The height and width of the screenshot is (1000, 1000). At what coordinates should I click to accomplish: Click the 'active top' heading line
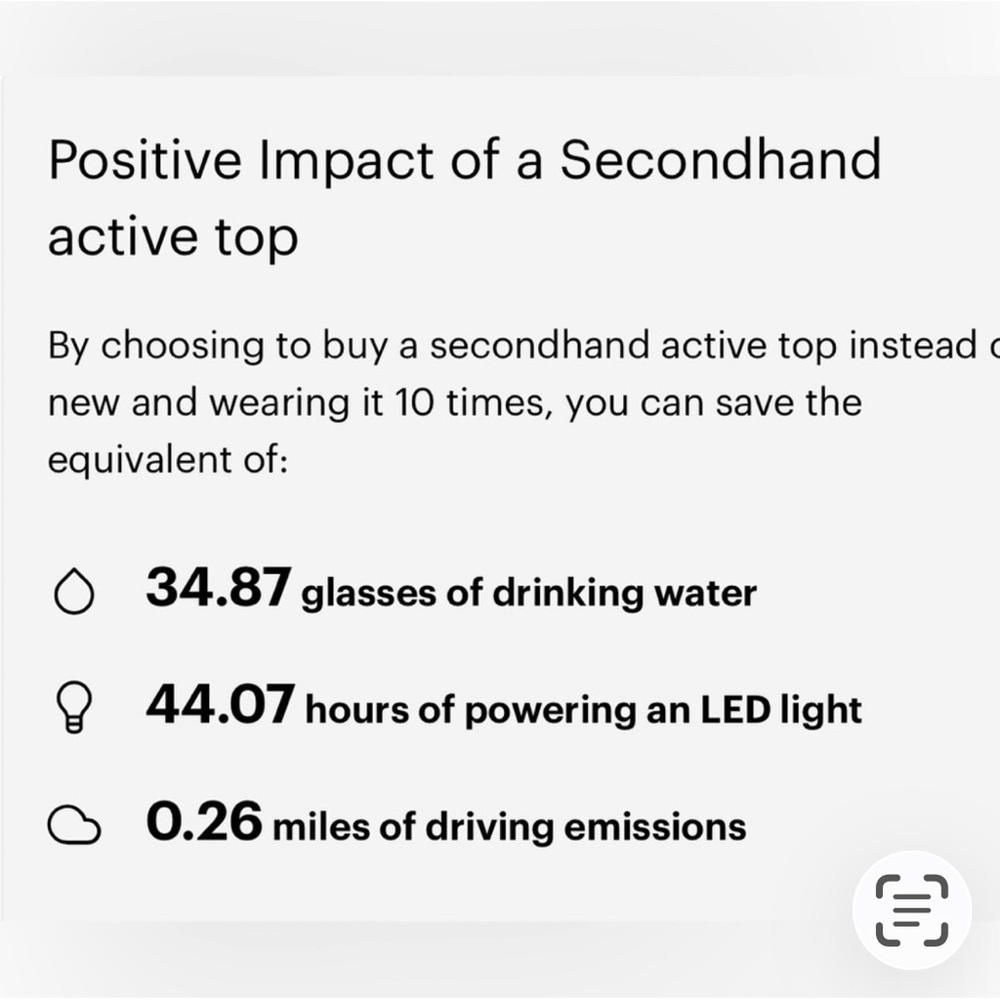coord(173,237)
